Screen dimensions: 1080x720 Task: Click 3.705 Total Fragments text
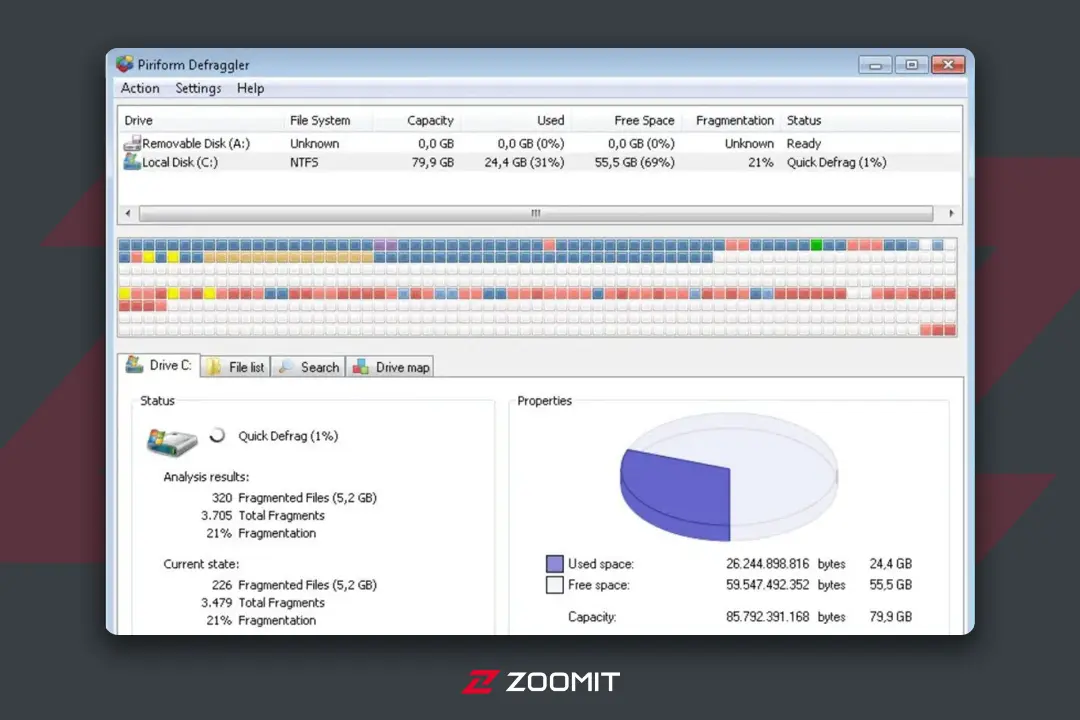pyautogui.click(x=262, y=515)
